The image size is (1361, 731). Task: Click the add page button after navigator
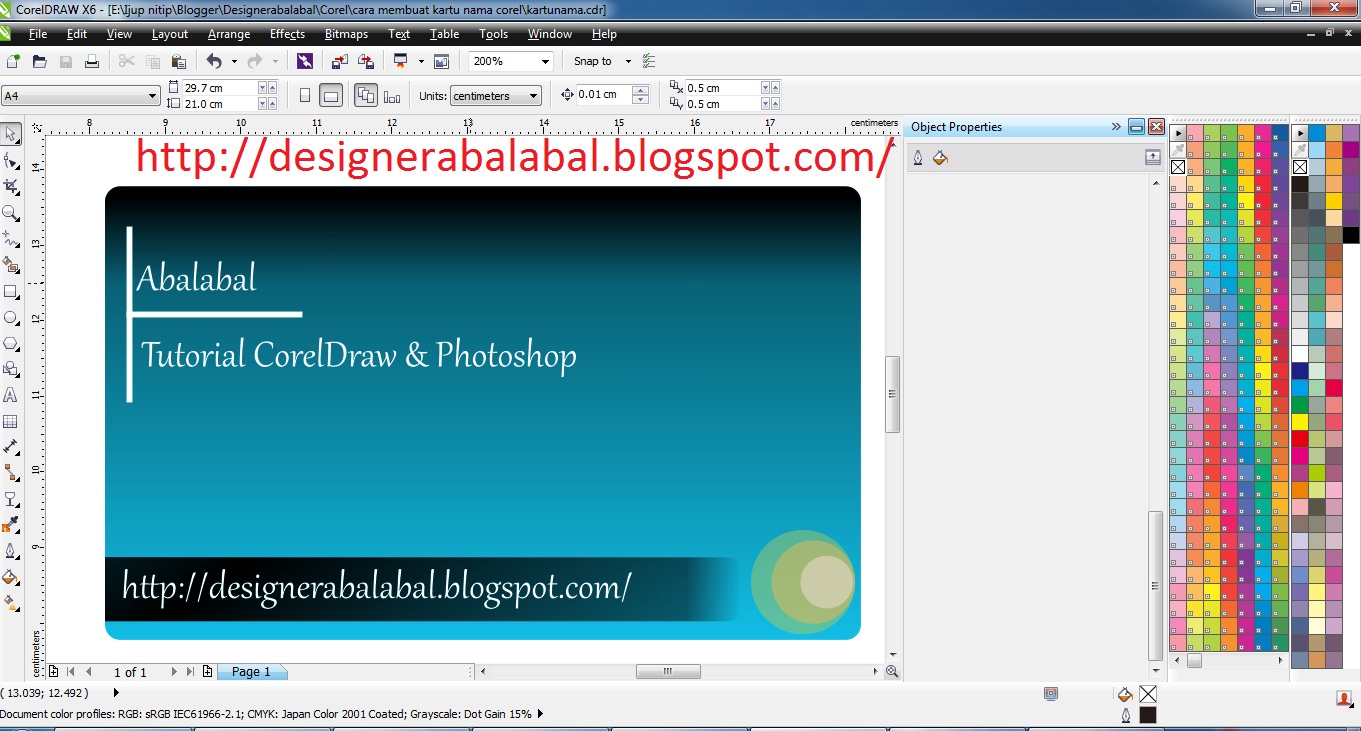(x=207, y=672)
